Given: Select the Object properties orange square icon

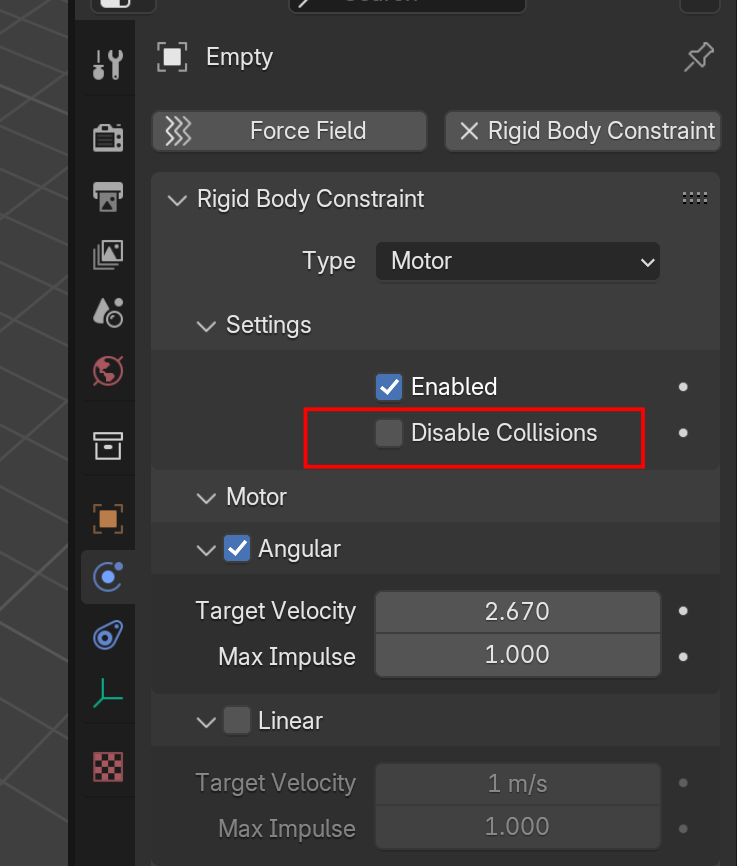Looking at the screenshot, I should click(107, 518).
